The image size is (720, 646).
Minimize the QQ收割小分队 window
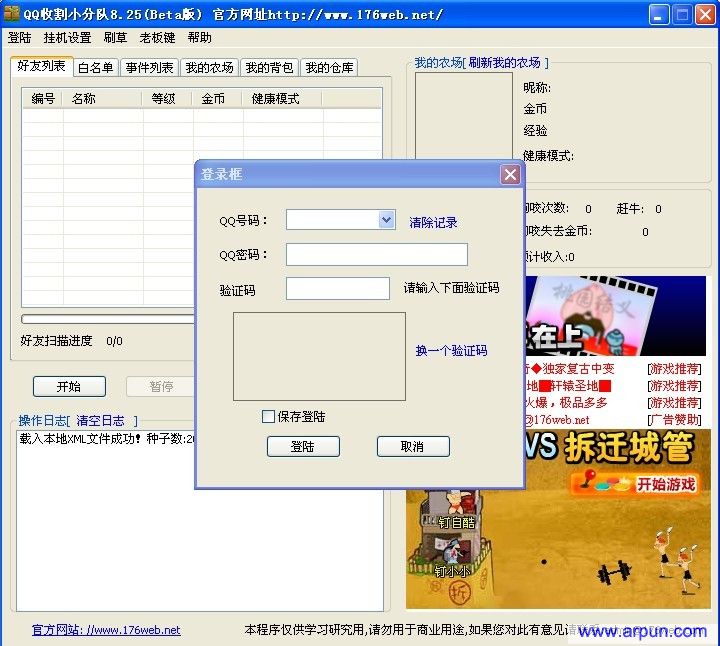(x=659, y=15)
